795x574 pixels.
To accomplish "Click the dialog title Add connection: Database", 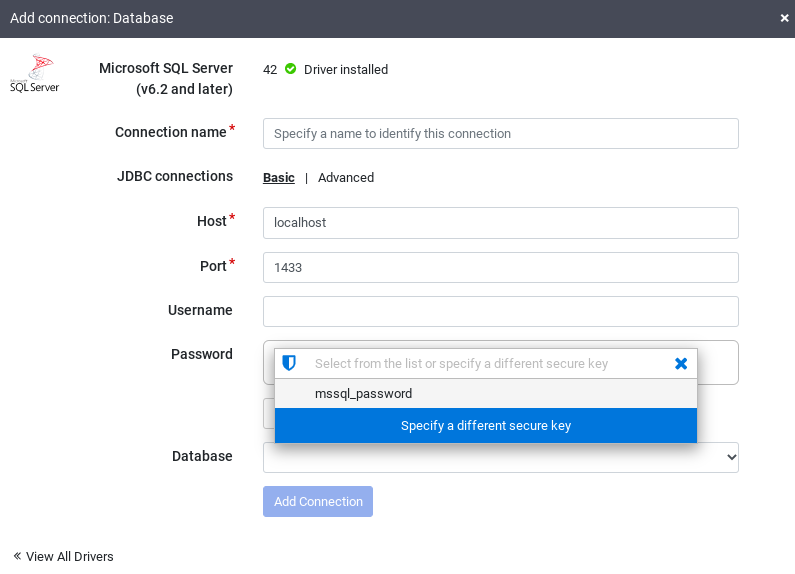I will [x=91, y=18].
